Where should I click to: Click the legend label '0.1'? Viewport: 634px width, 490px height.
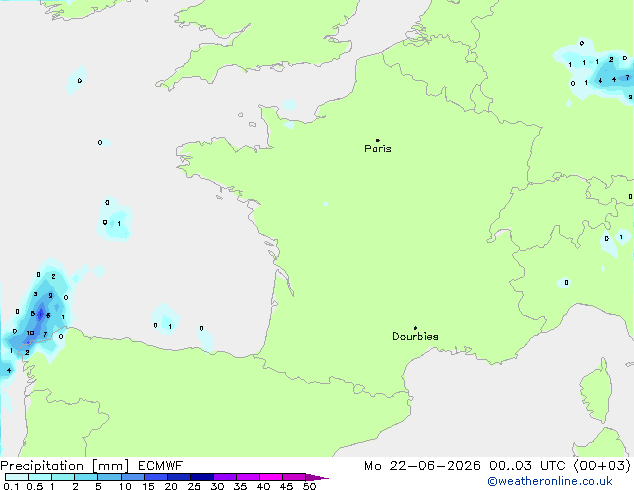tap(11, 486)
